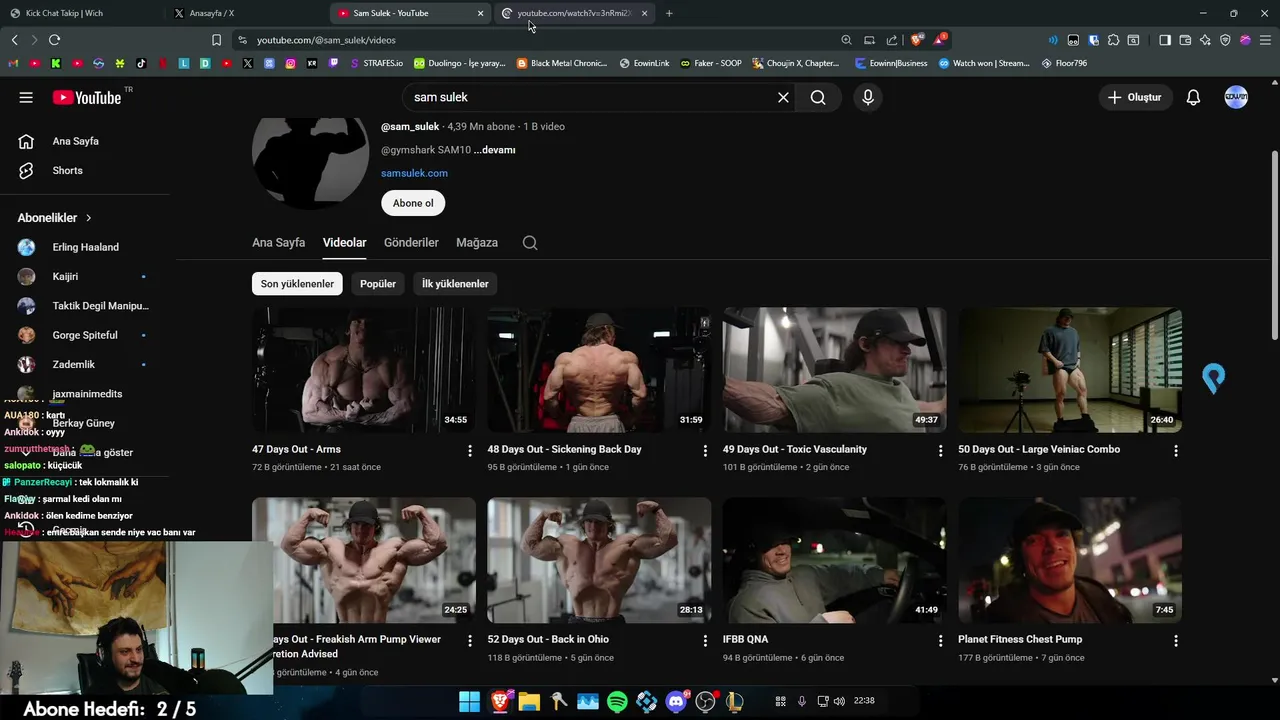Open OBS Studio from the taskbar
The height and width of the screenshot is (720, 1280).
(x=706, y=702)
